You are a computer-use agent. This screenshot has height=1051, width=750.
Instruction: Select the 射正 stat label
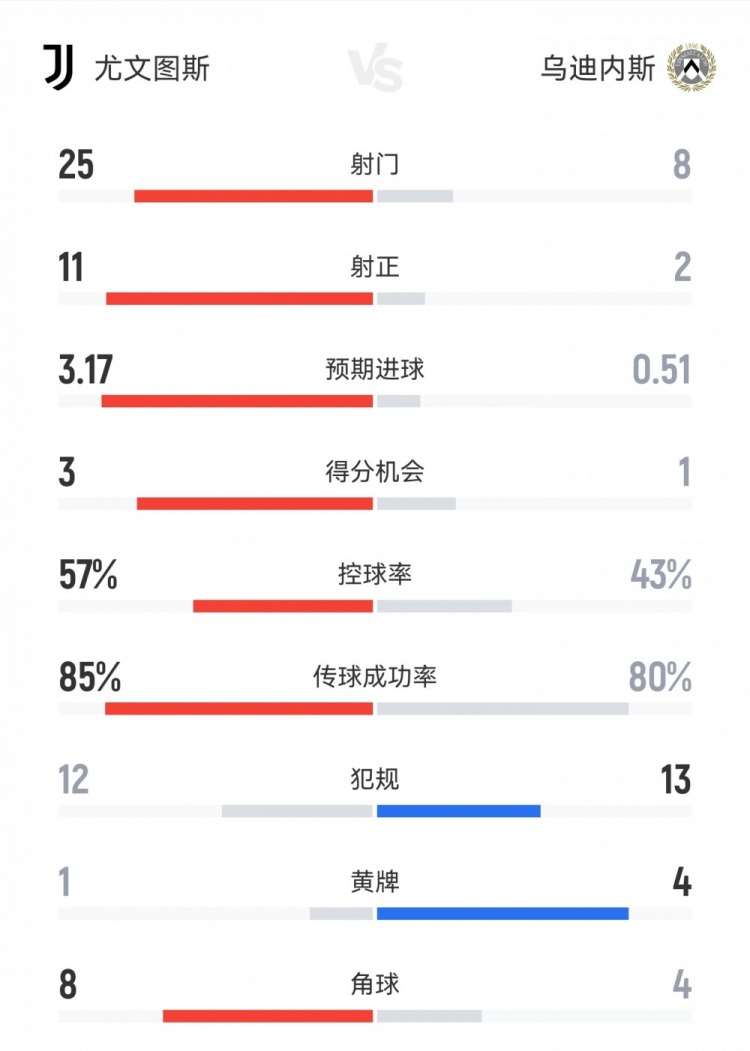click(375, 267)
